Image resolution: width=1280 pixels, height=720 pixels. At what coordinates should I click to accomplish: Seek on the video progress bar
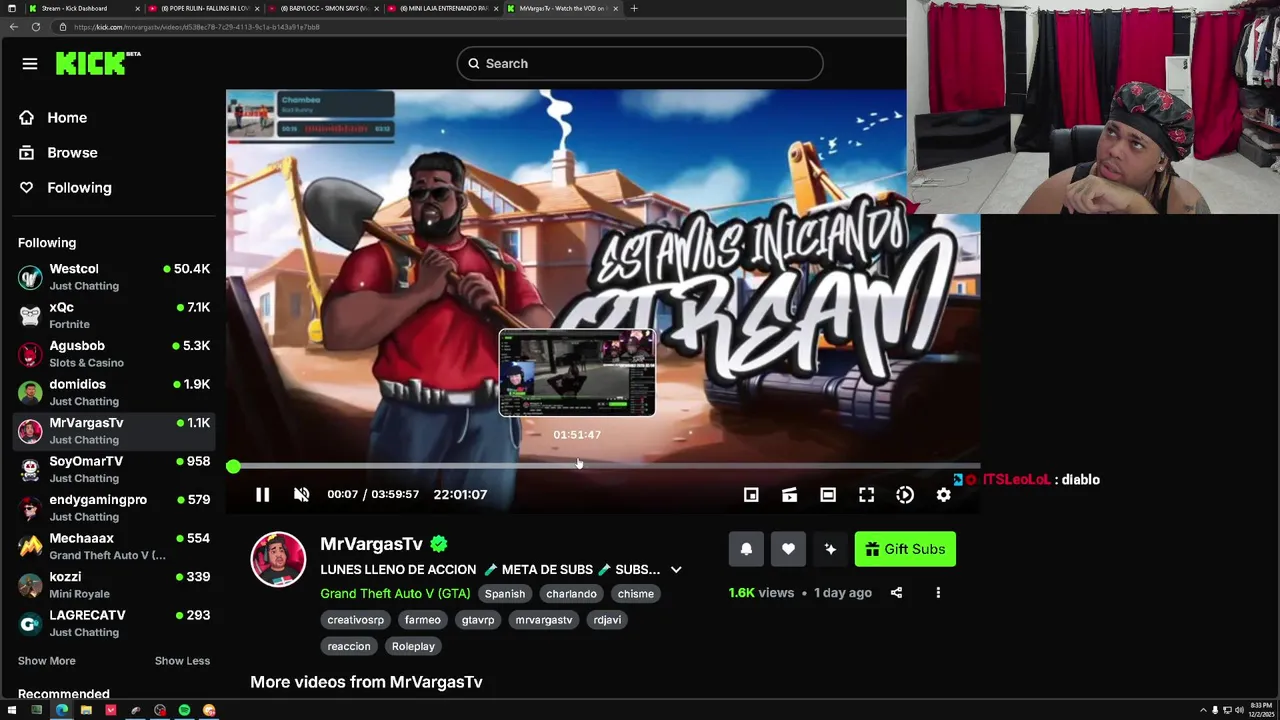[x=603, y=466]
